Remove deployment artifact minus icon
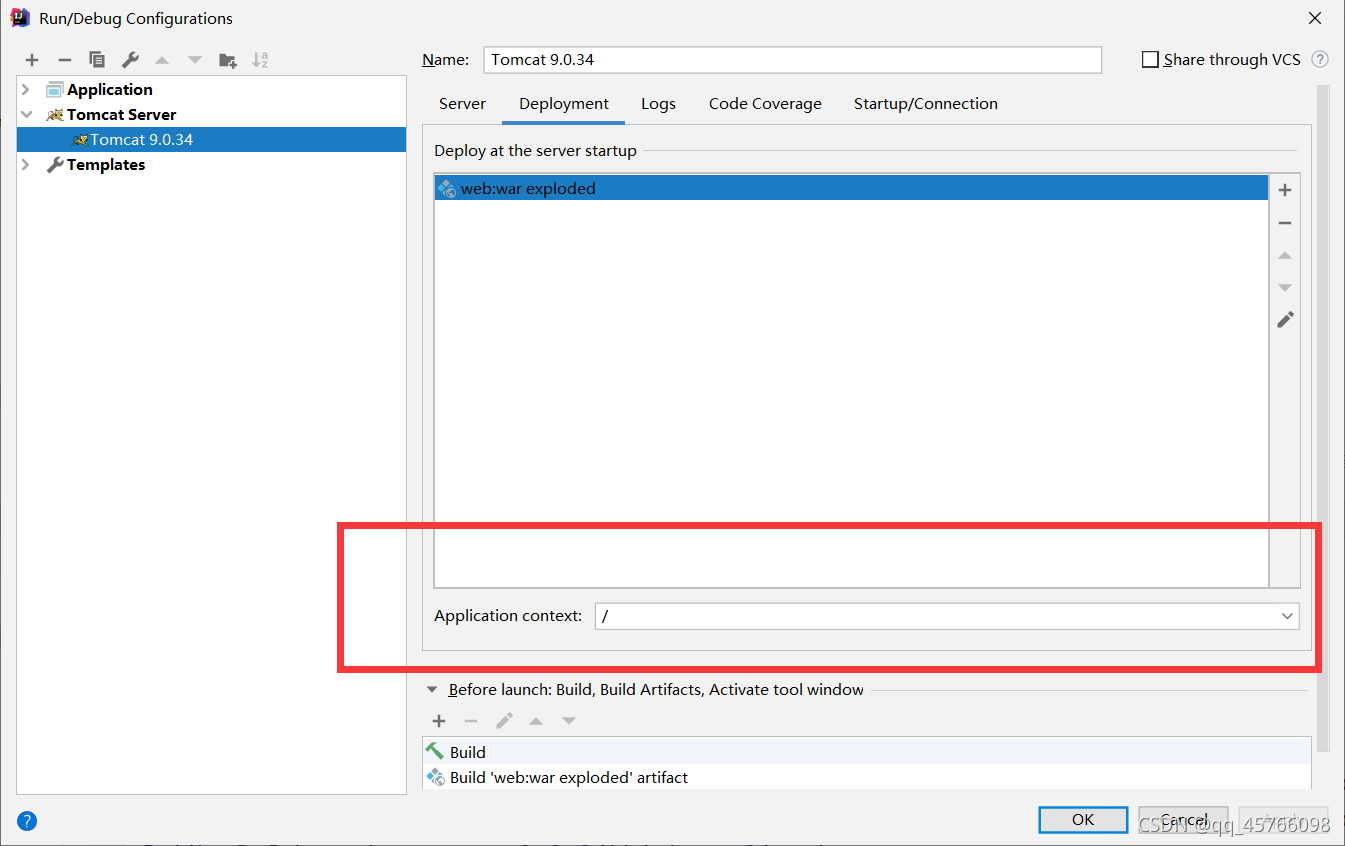This screenshot has height=846, width=1345. click(1285, 223)
